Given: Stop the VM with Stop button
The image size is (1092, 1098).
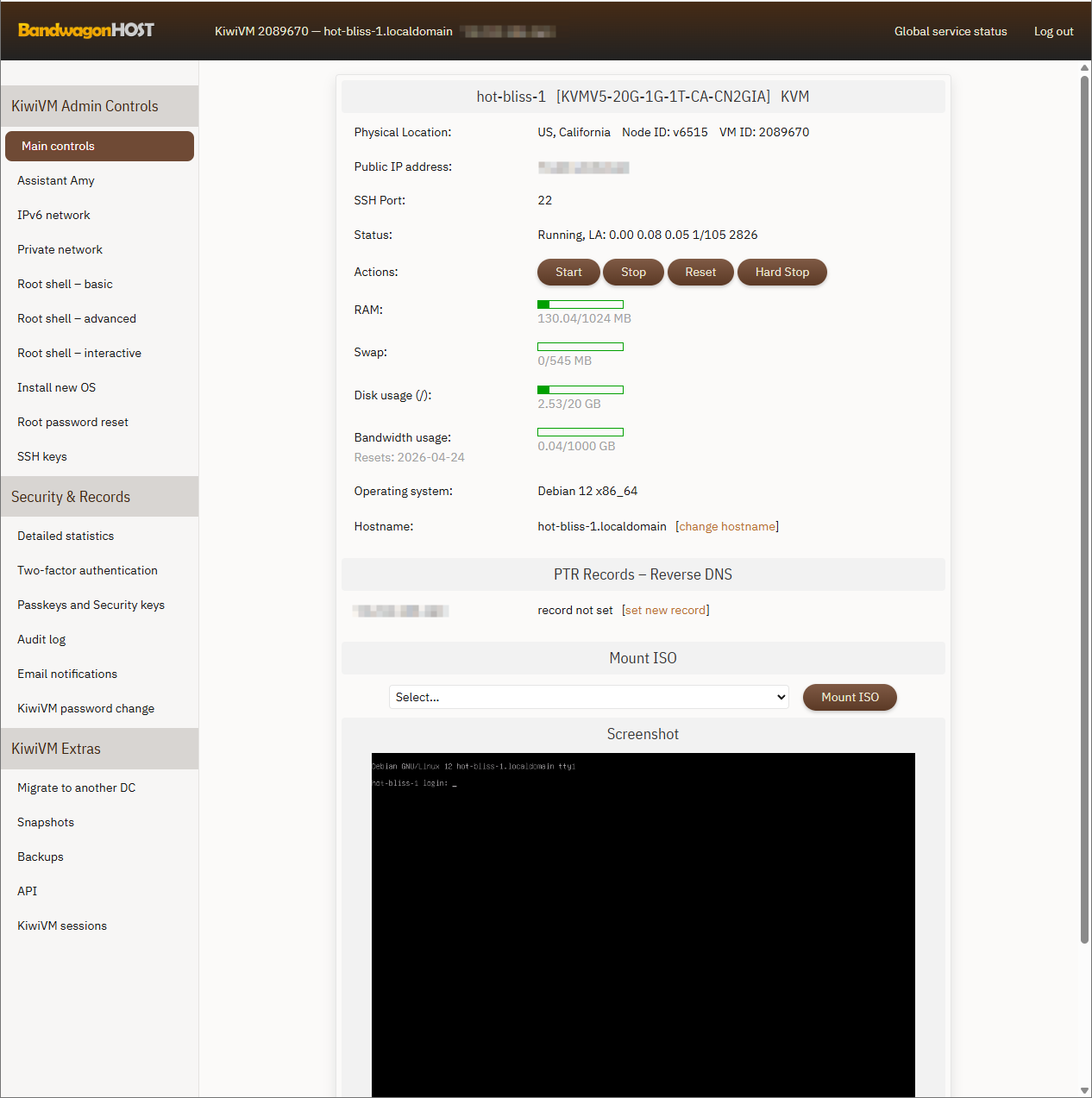Looking at the screenshot, I should point(633,272).
